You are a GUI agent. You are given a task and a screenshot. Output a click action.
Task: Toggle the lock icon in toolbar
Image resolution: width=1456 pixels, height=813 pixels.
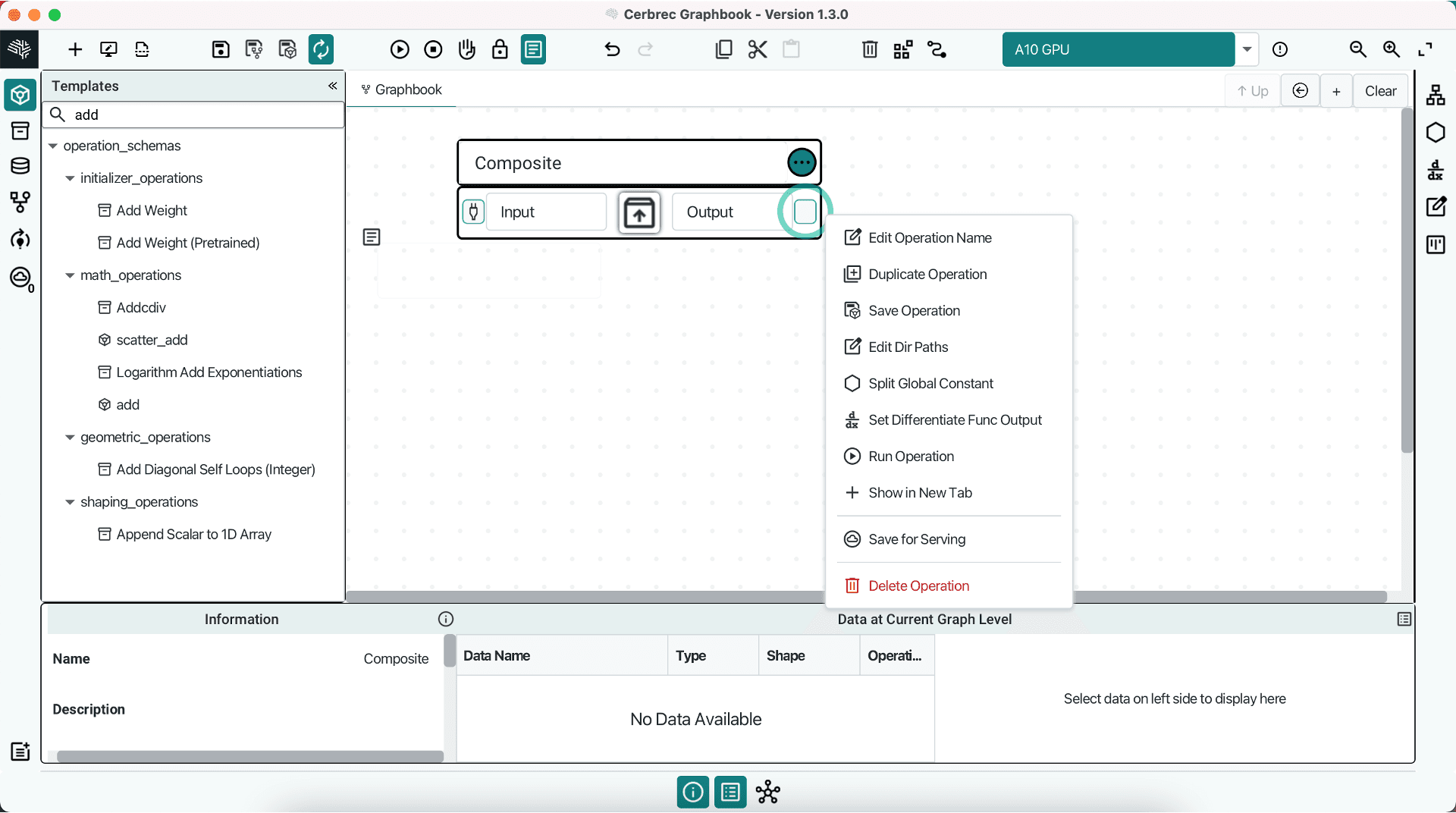pos(500,50)
